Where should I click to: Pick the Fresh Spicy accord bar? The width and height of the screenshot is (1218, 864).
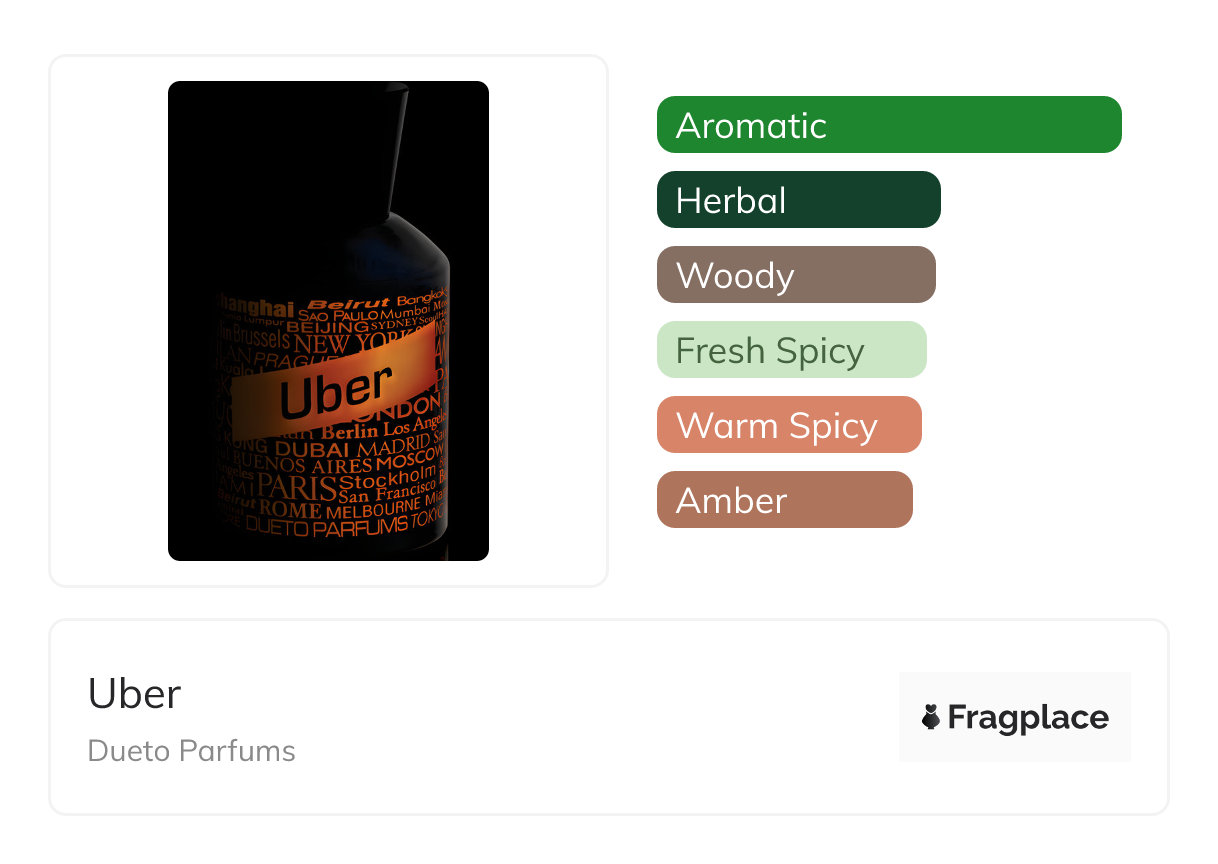point(791,350)
